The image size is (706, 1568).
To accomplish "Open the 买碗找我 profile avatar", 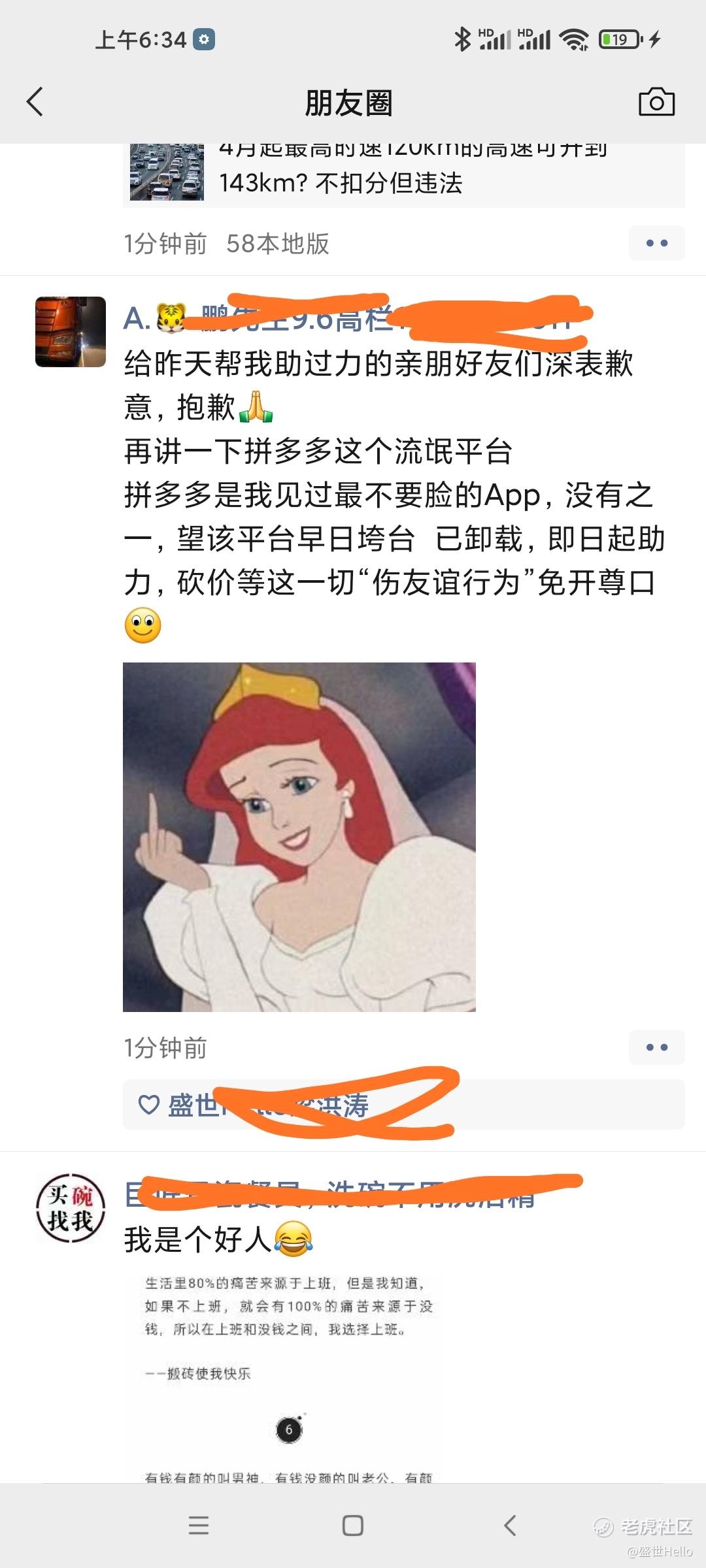I will [x=71, y=1208].
